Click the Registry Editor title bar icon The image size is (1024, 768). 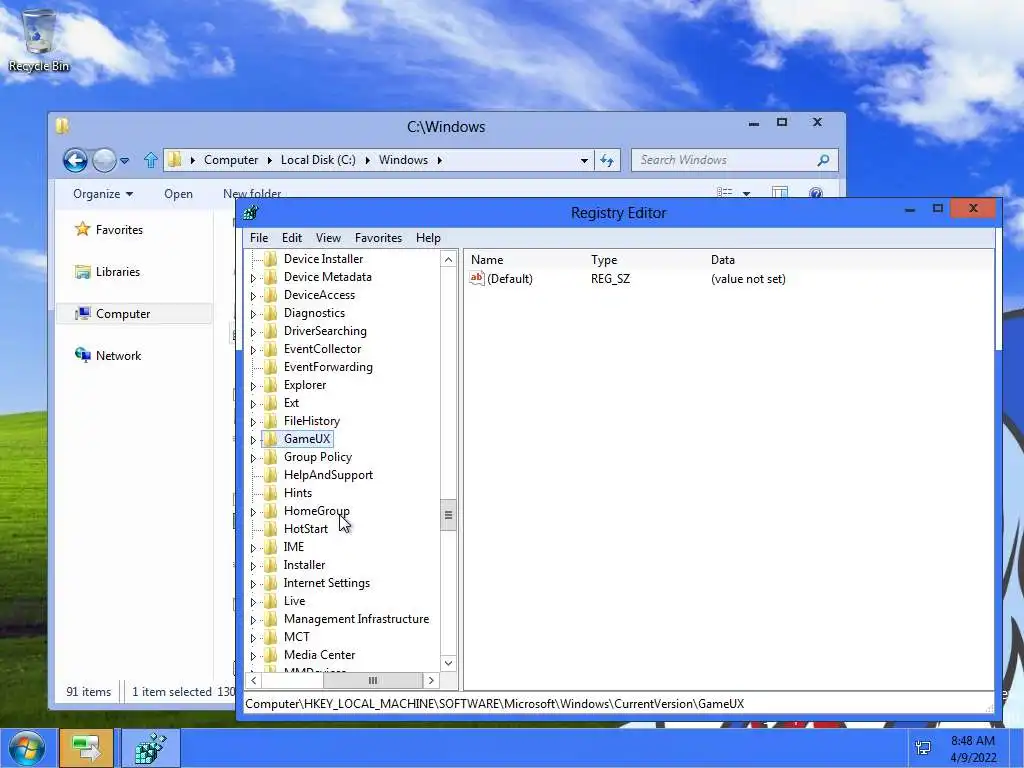[251, 213]
